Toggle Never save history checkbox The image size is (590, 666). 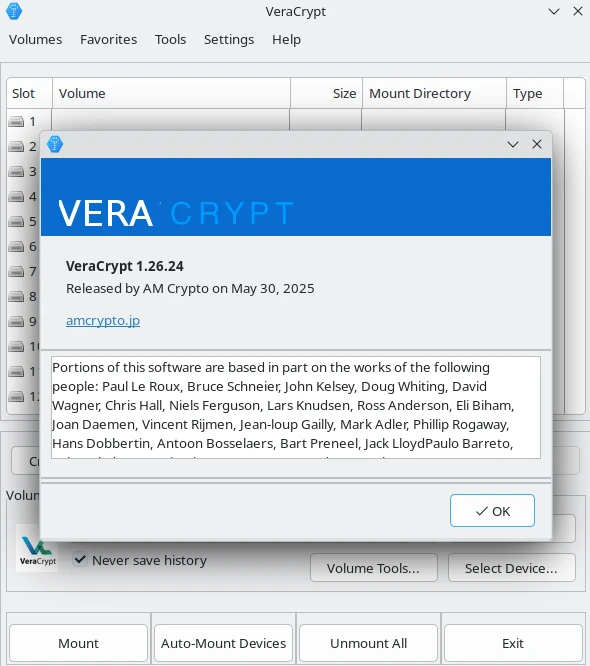(x=80, y=559)
